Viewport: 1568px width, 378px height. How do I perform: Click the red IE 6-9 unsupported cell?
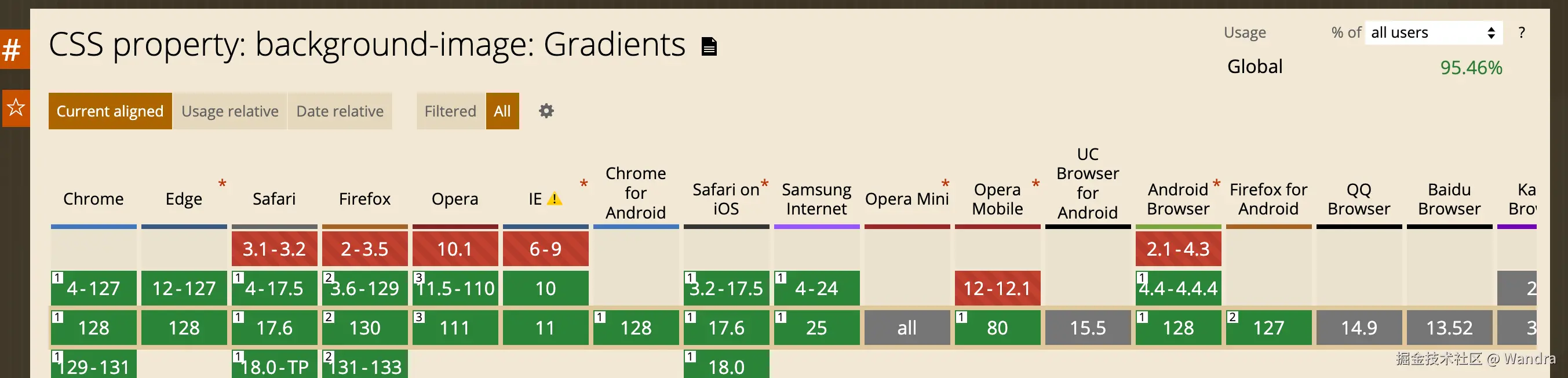[545, 249]
